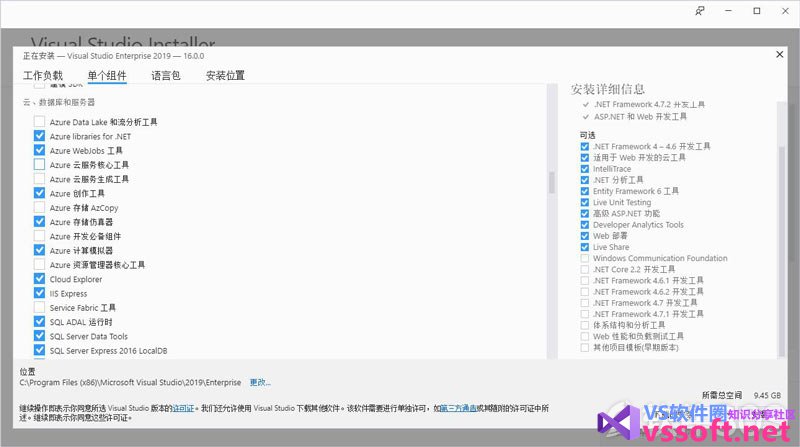This screenshot has height=447, width=800.
Task: Go to the 安装位置 tab
Action: tap(225, 76)
